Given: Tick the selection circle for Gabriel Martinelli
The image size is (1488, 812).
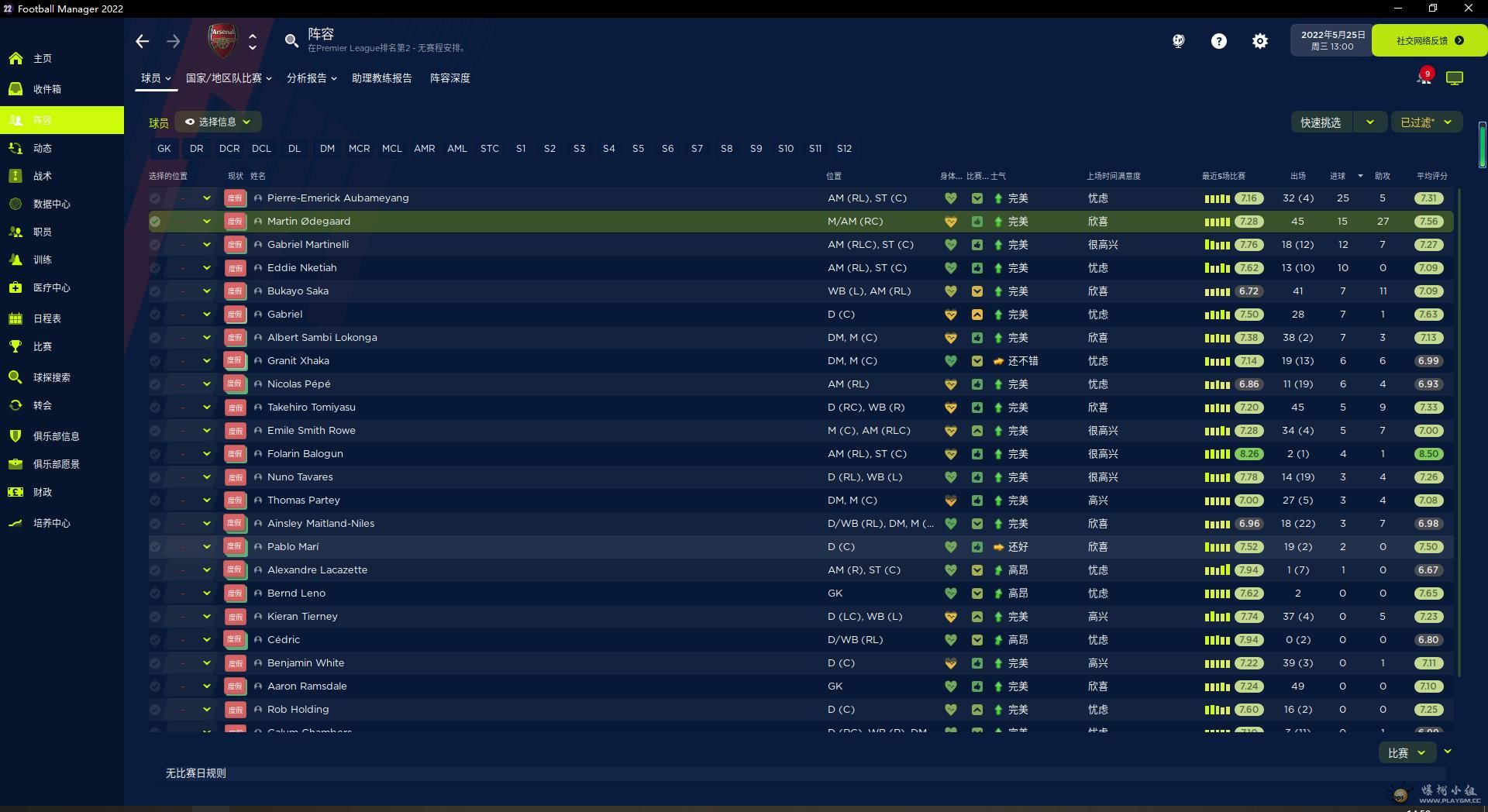Looking at the screenshot, I should tap(155, 245).
